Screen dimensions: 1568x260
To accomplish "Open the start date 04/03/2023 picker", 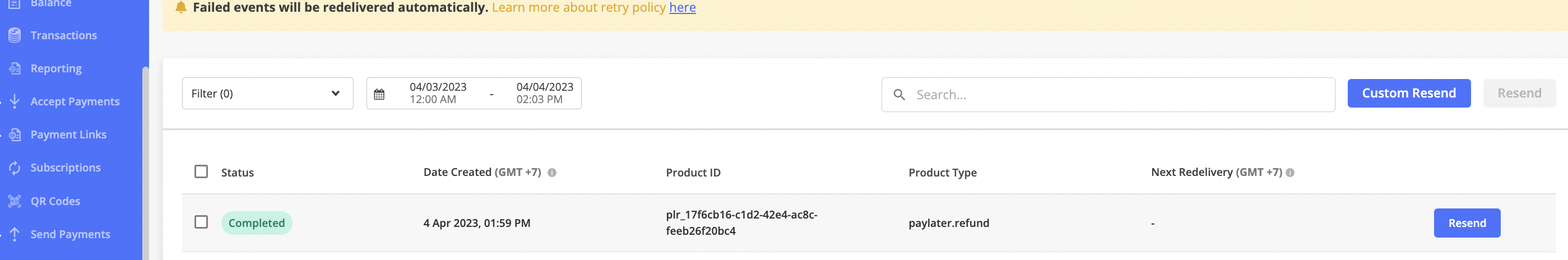I will (x=438, y=93).
